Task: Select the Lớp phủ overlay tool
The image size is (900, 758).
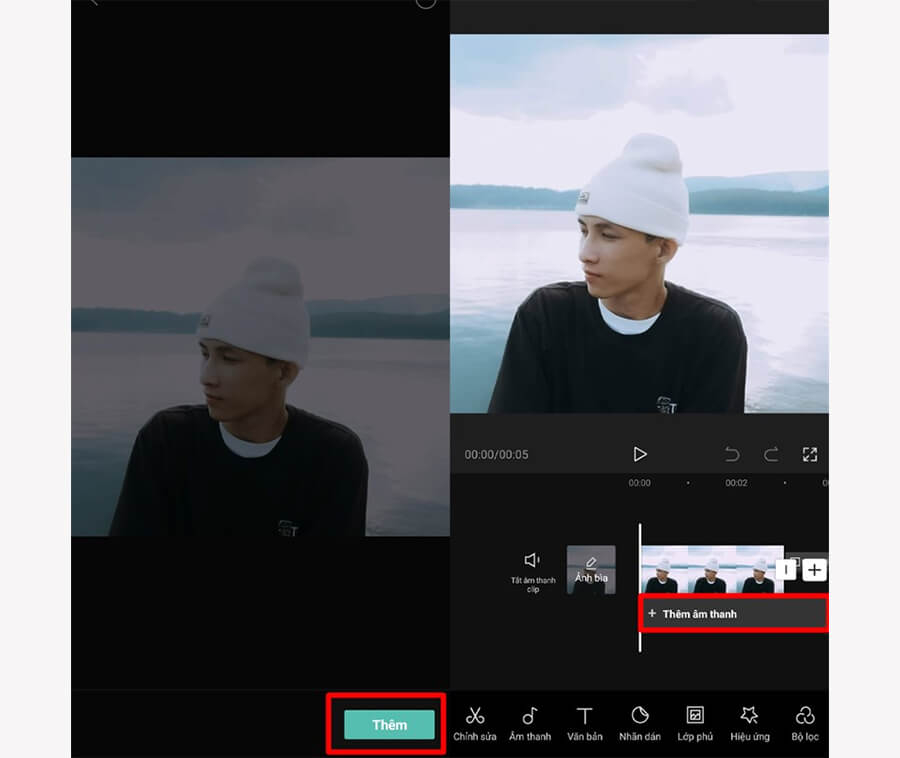Action: pyautogui.click(x=696, y=722)
